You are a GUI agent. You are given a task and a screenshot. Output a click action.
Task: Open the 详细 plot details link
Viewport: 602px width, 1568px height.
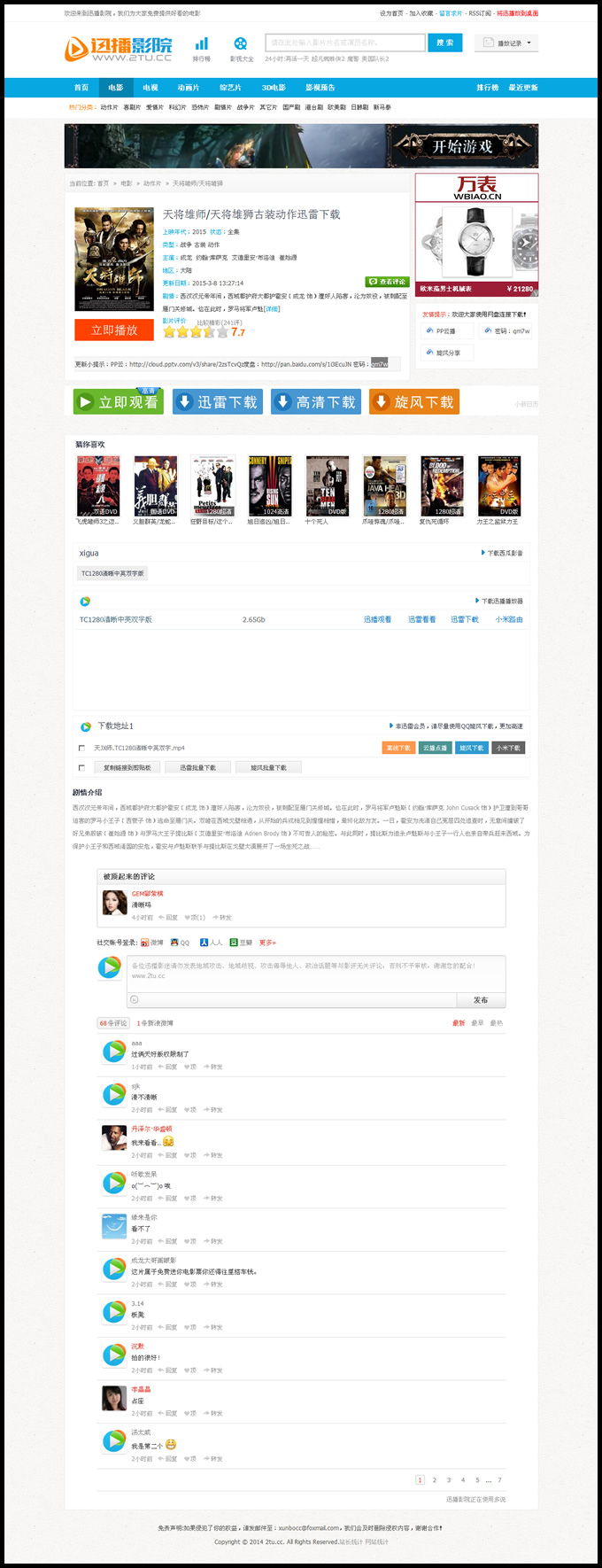[x=272, y=309]
